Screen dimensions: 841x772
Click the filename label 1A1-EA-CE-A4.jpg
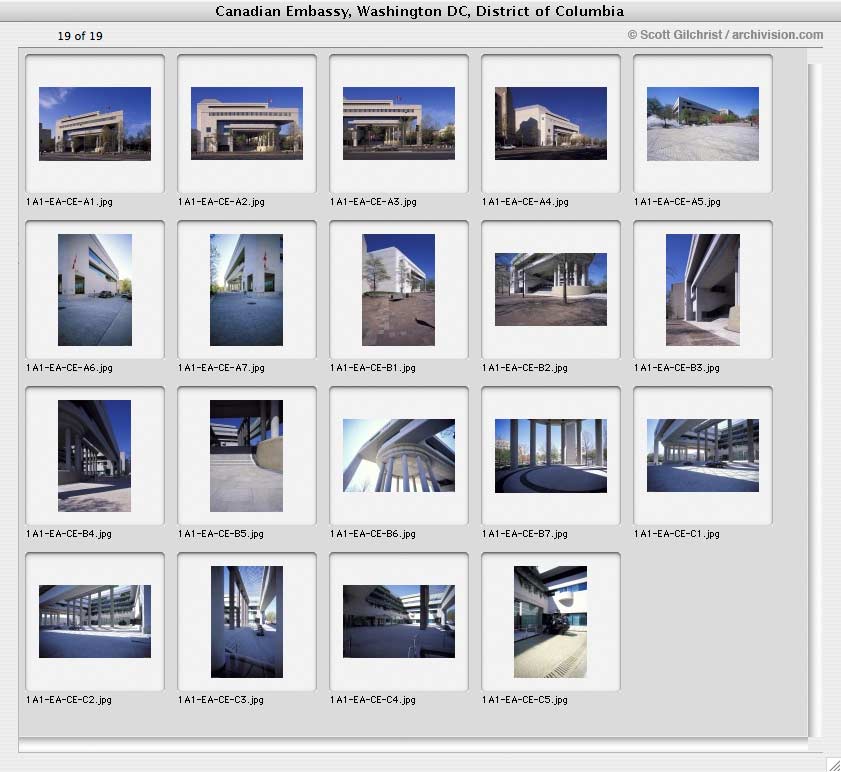(525, 202)
